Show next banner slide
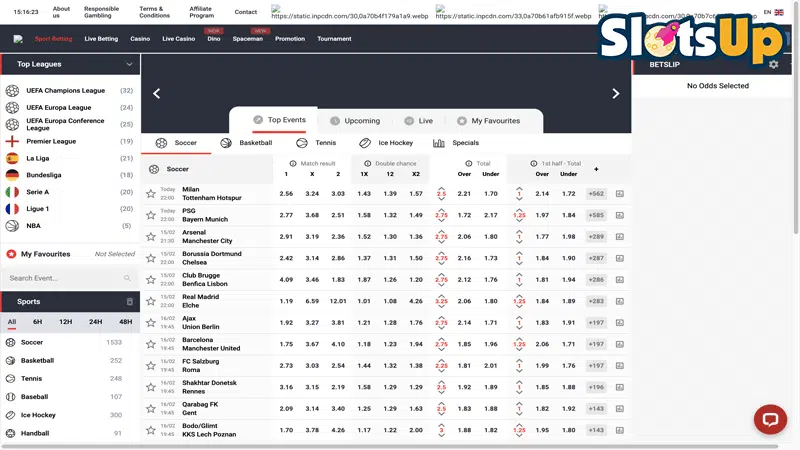The image size is (800, 450). [x=616, y=93]
